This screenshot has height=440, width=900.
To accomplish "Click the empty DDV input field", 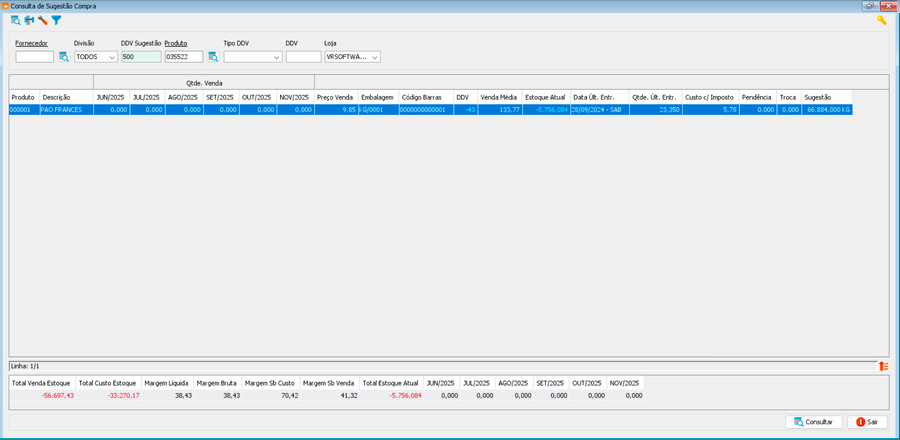I will [303, 57].
